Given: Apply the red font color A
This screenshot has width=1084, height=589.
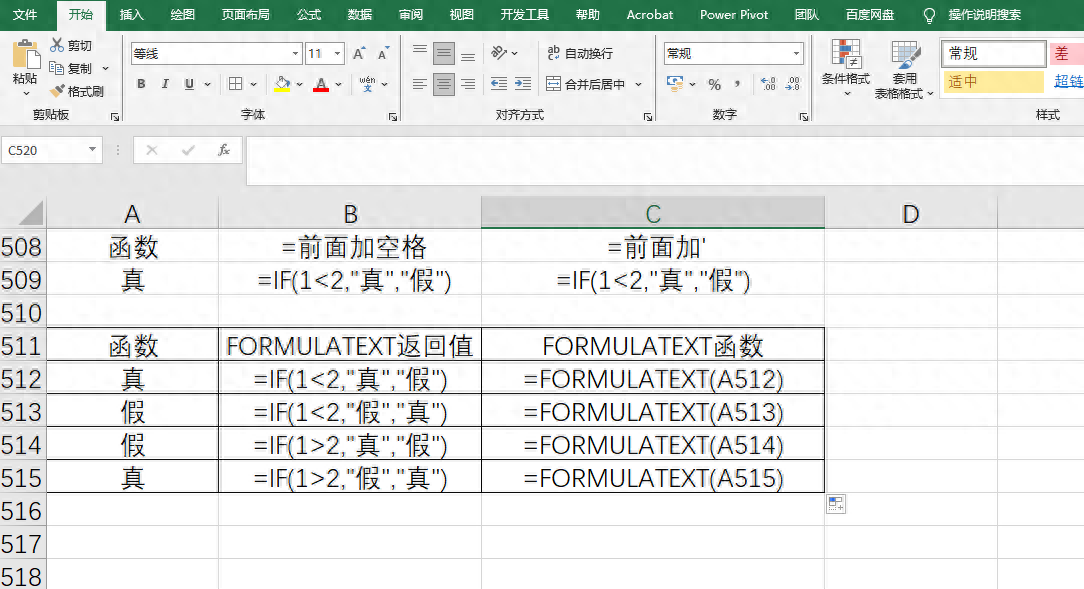Looking at the screenshot, I should pyautogui.click(x=321, y=84).
